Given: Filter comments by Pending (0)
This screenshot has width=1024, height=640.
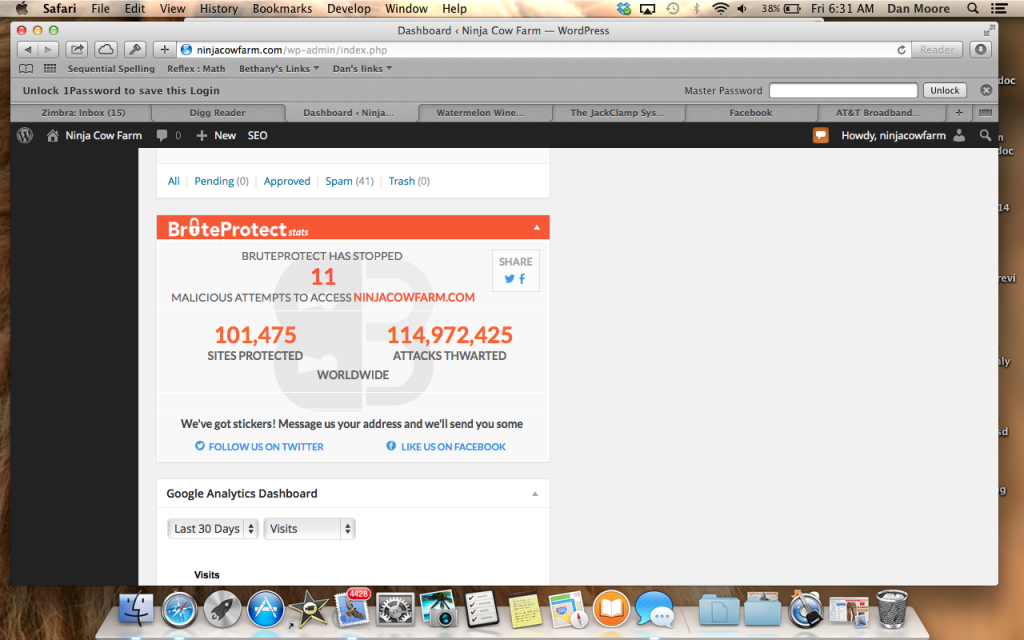Looking at the screenshot, I should pyautogui.click(x=221, y=181).
